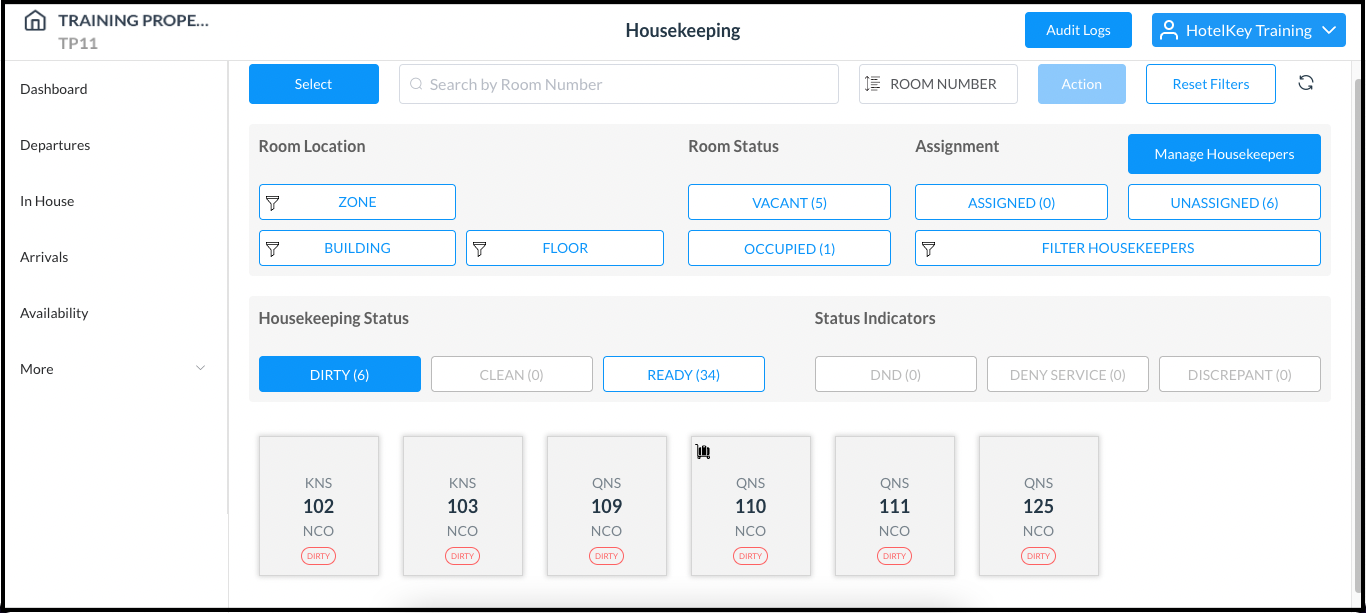Viewport: 1366px width, 613px height.
Task: Enable the VACANT room status filter
Action: pyautogui.click(x=789, y=201)
